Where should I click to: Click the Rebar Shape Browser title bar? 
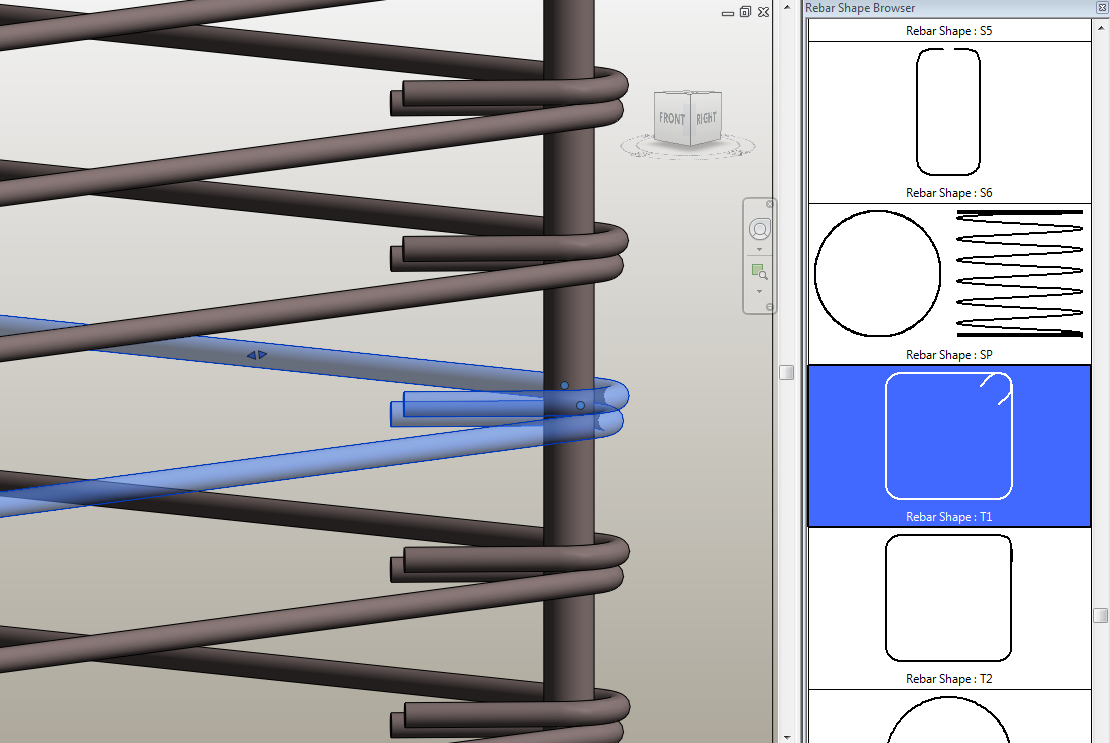949,8
